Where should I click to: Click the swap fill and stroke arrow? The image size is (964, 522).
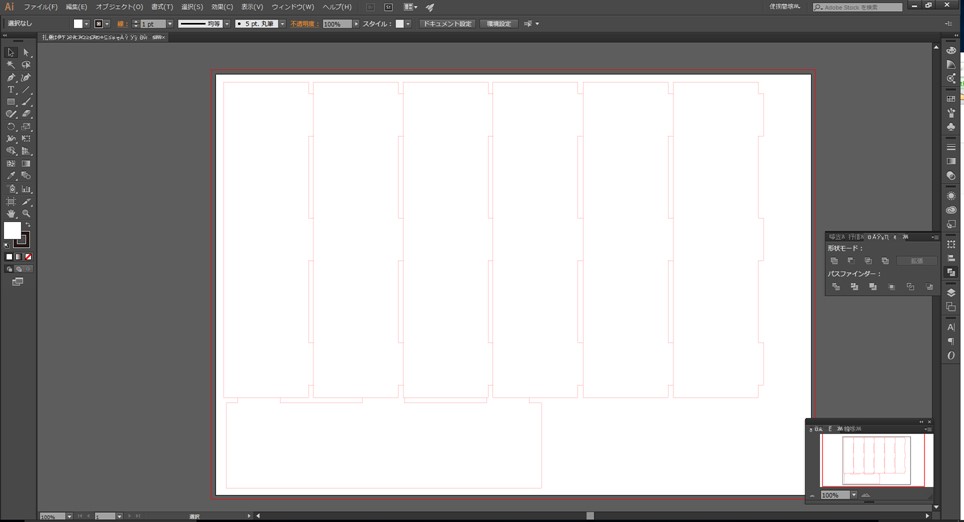27,225
